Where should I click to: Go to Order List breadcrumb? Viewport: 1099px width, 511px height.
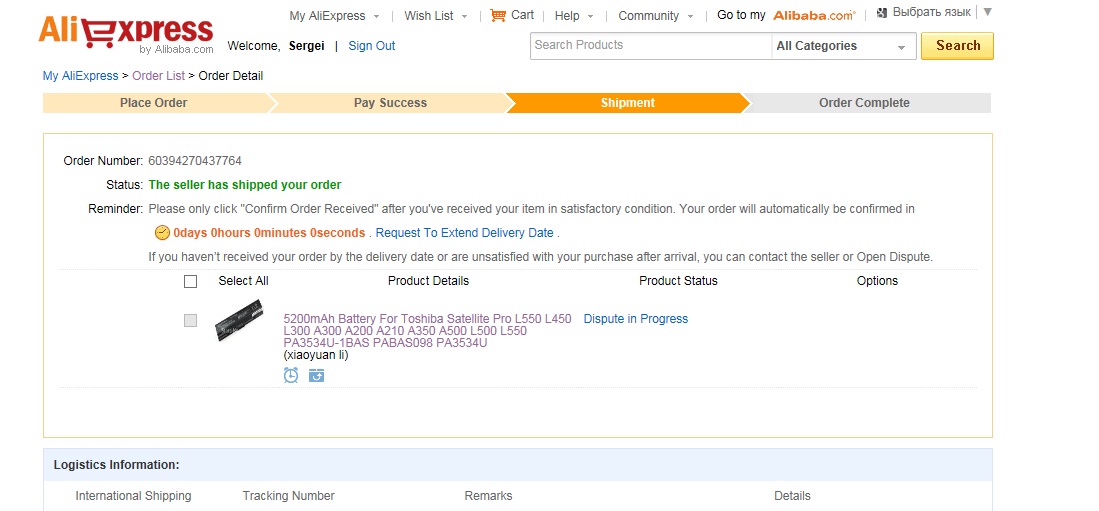pos(159,76)
